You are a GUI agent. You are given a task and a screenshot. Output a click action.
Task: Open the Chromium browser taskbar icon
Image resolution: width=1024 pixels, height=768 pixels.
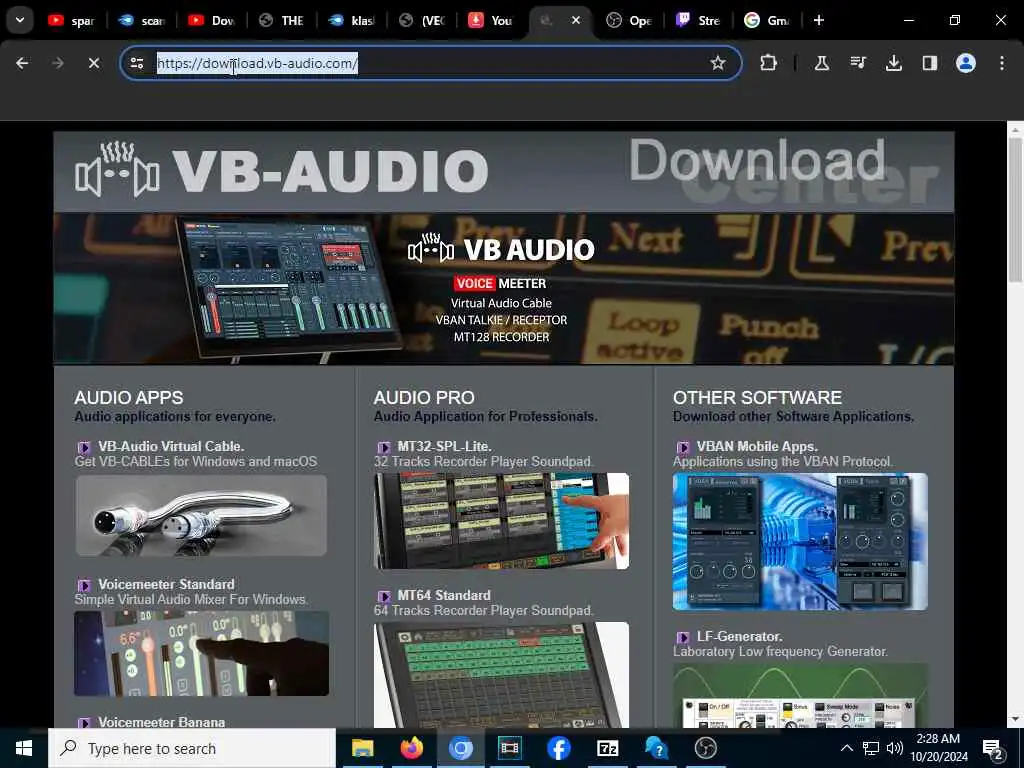(x=460, y=748)
